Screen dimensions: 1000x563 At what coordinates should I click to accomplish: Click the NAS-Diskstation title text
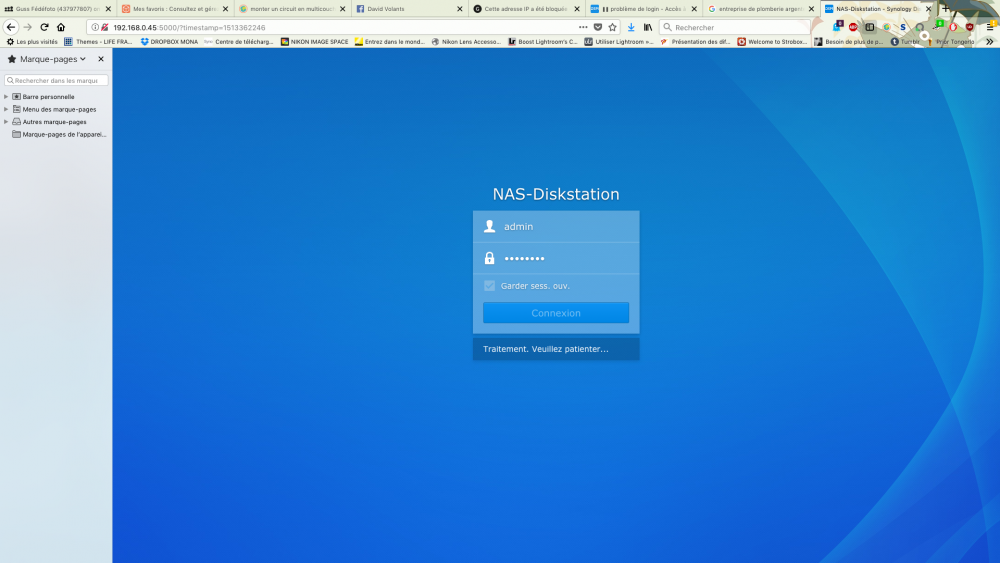pyautogui.click(x=555, y=194)
